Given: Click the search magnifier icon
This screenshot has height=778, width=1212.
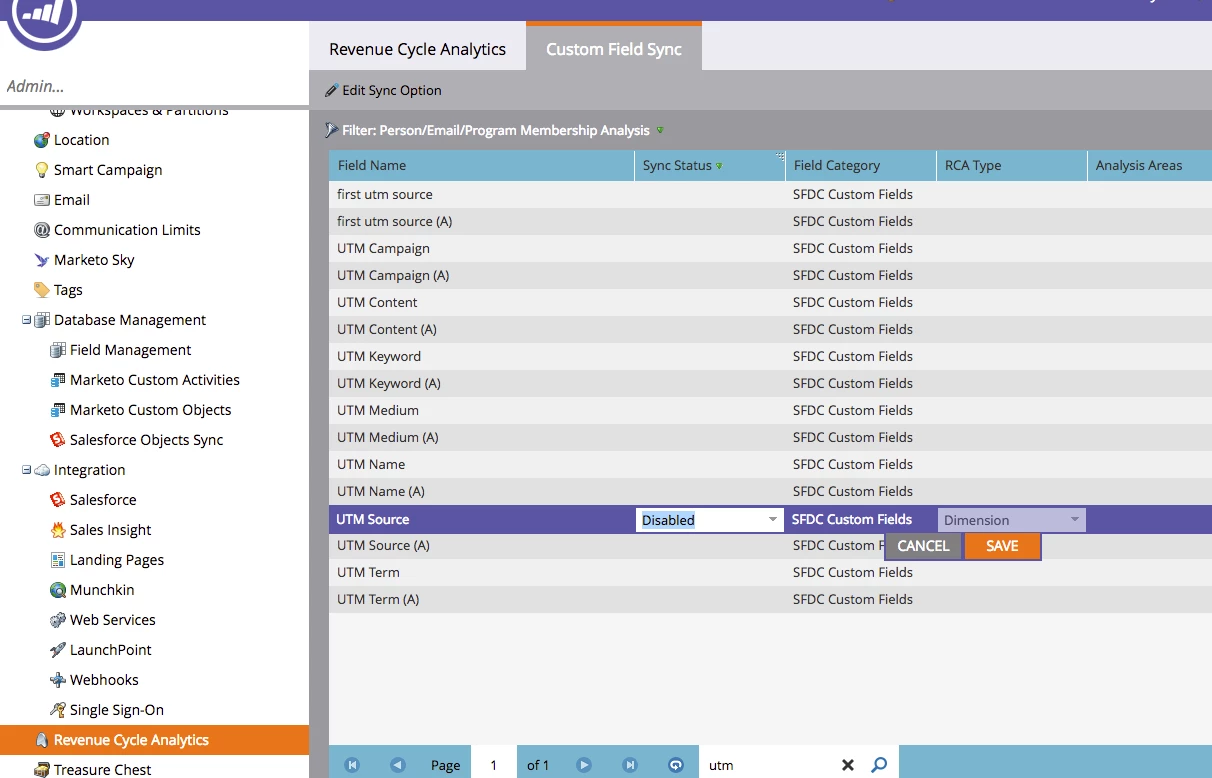Looking at the screenshot, I should pyautogui.click(x=879, y=765).
